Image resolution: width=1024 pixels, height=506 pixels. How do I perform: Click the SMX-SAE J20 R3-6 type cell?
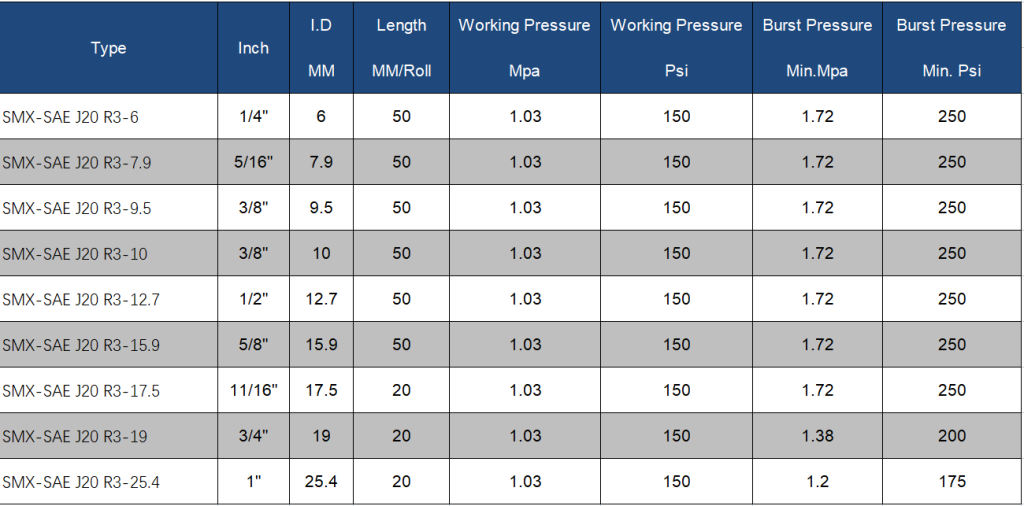(71, 117)
